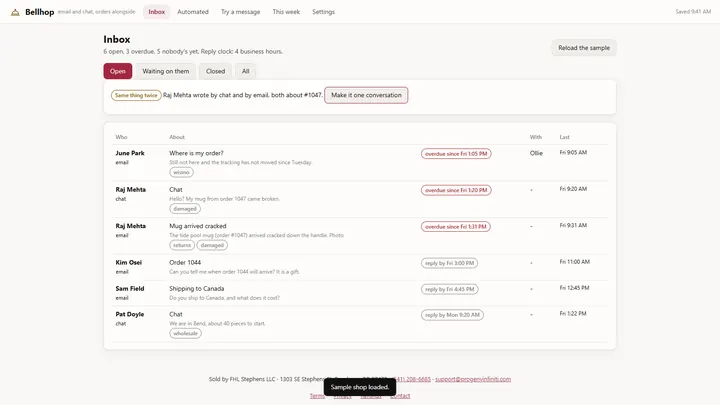Viewport: 720px width, 405px height.
Task: Open Sam Field's conversation
Action: pyautogui.click(x=360, y=293)
